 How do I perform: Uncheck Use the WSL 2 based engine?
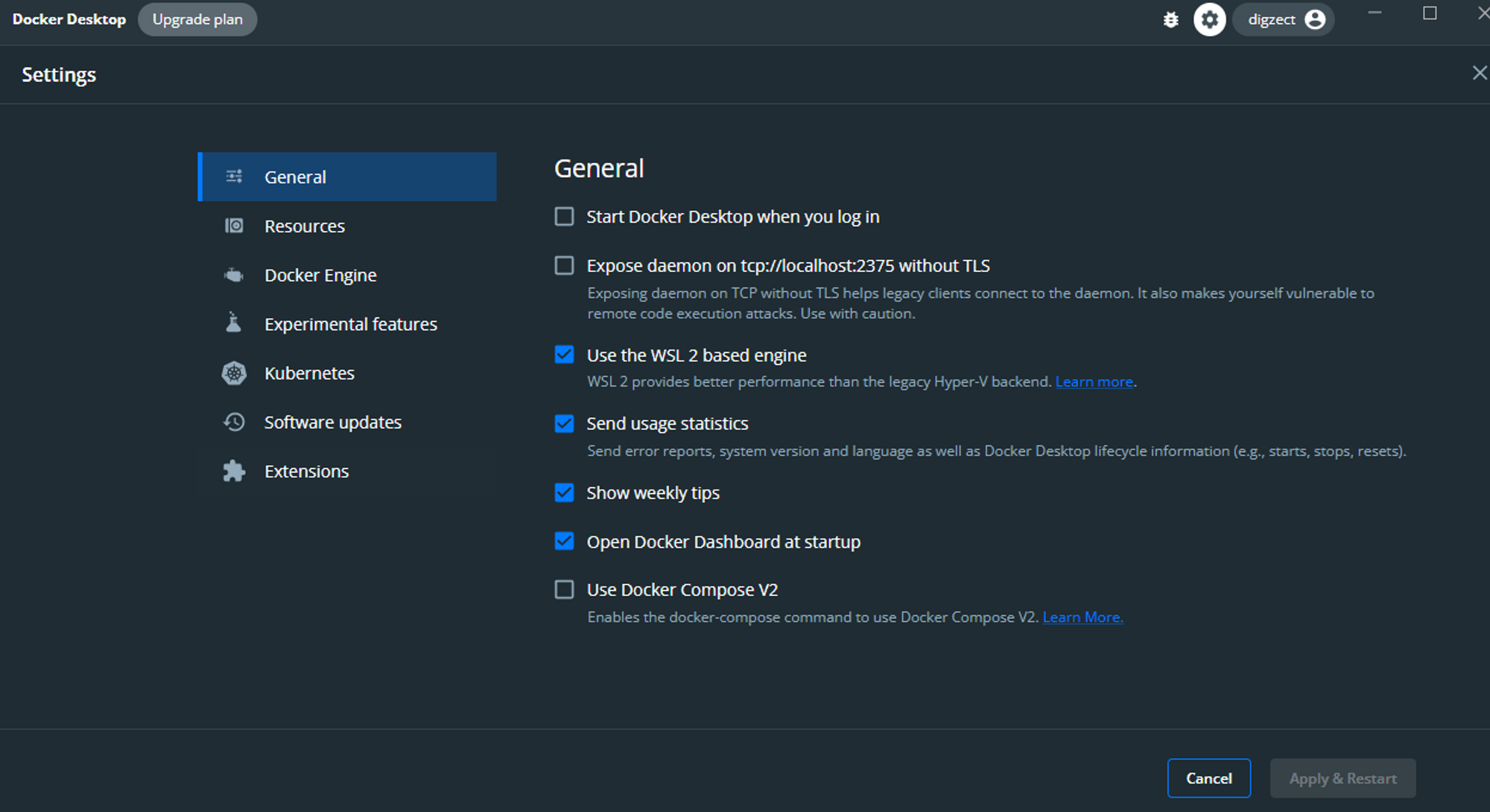[565, 355]
